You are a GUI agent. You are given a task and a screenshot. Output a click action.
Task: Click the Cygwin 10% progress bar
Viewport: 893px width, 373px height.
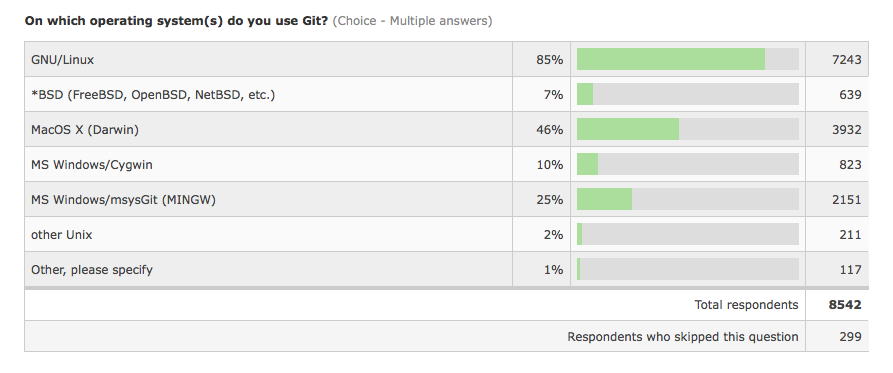pyautogui.click(x=587, y=165)
